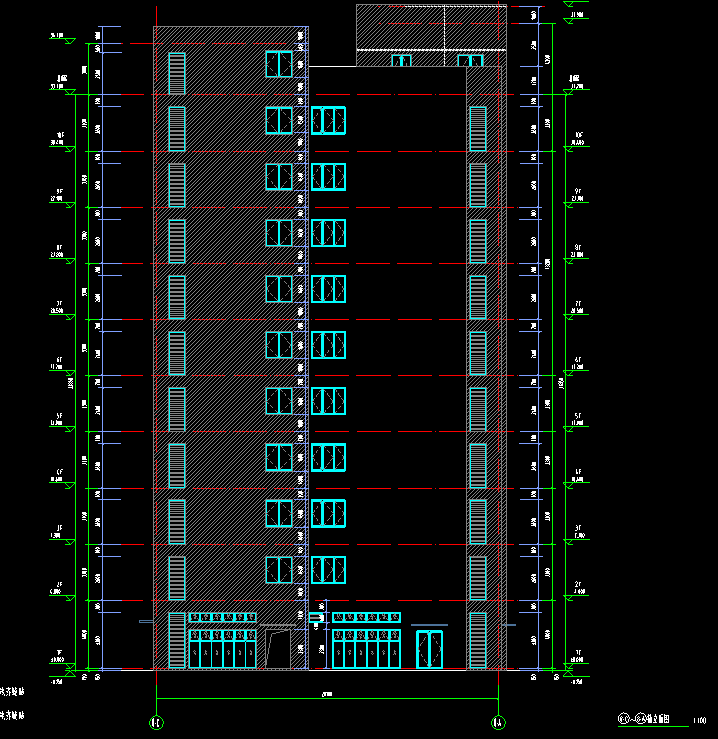The width and height of the screenshot is (718, 739).
Task: Pick the topmost louver in the right column
Action: 478,129
